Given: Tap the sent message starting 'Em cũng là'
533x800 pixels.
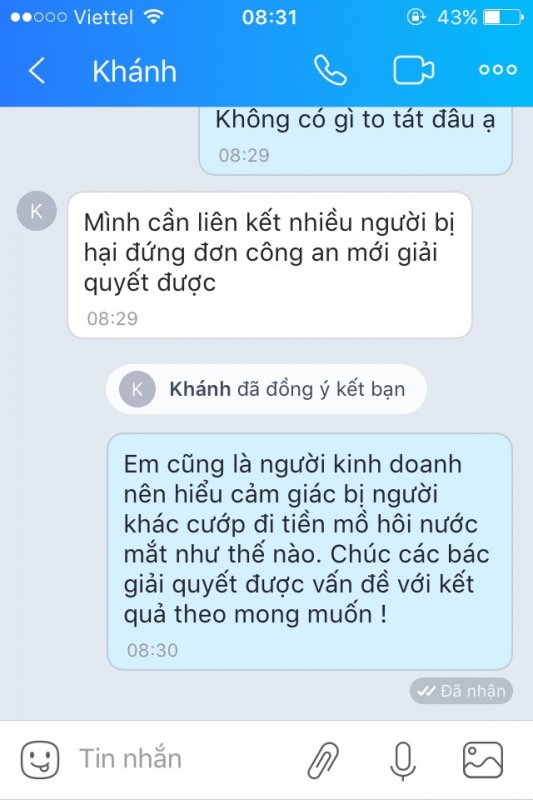Looking at the screenshot, I should coord(310,552).
